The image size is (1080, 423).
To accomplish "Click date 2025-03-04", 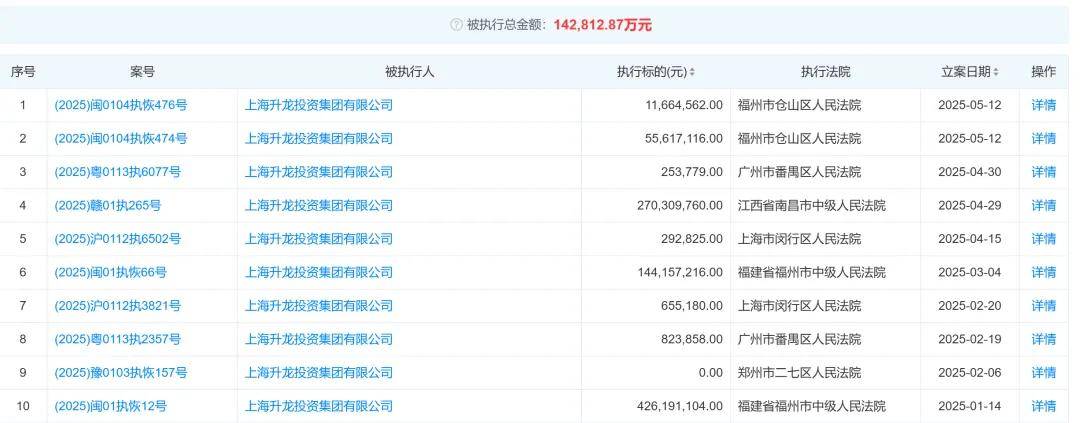I will 970,272.
